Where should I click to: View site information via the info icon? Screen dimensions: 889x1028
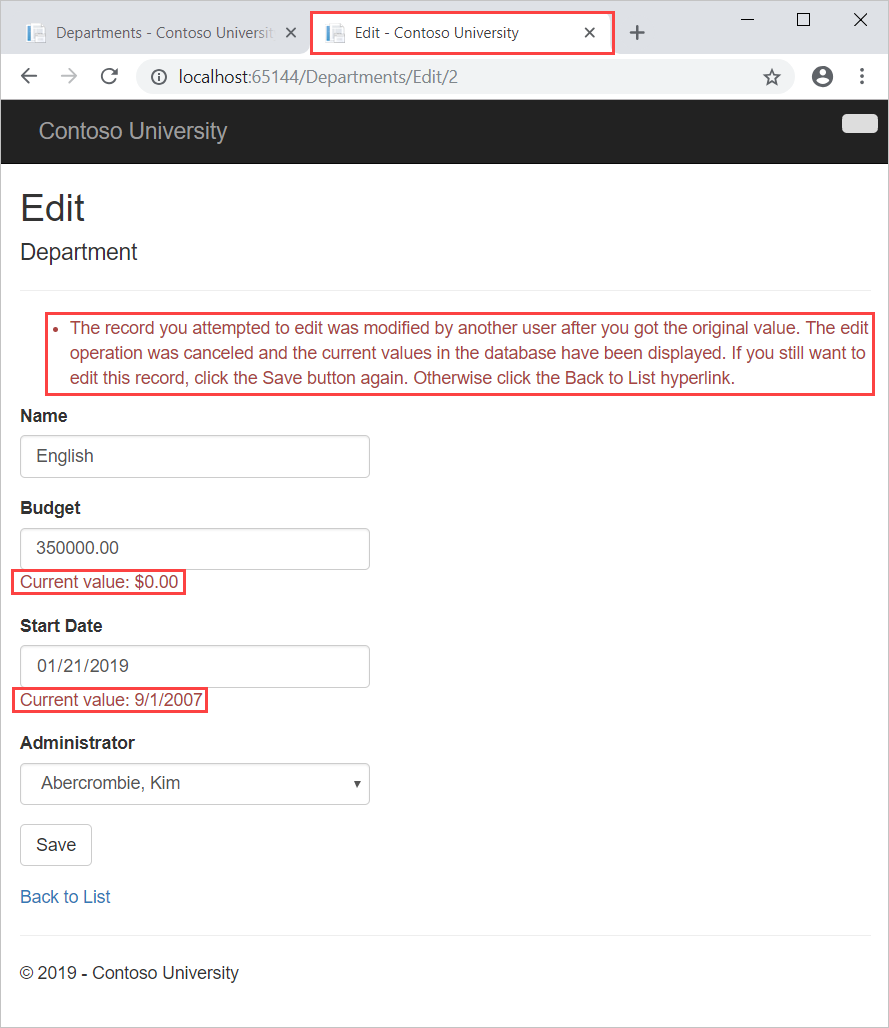159,76
